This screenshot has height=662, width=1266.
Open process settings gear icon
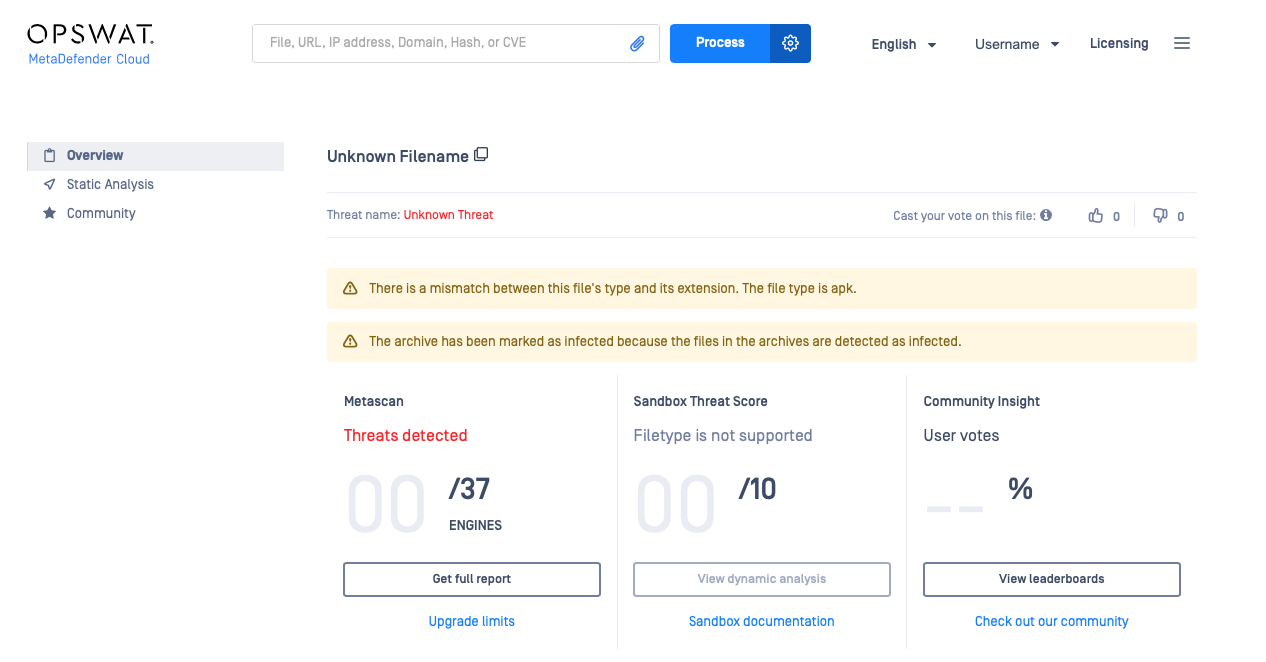coord(790,43)
